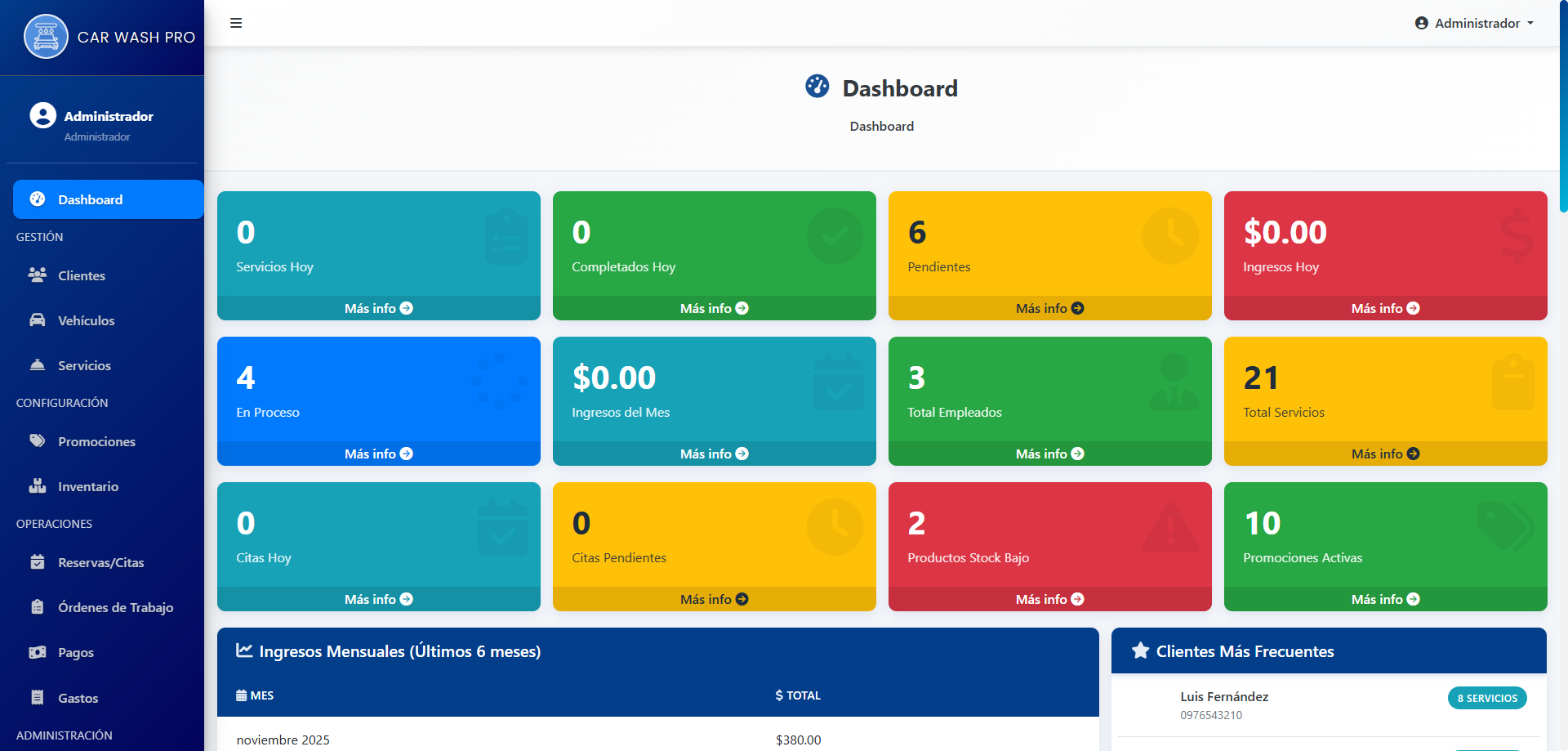Click the Clientes people icon in sidebar

(x=38, y=275)
